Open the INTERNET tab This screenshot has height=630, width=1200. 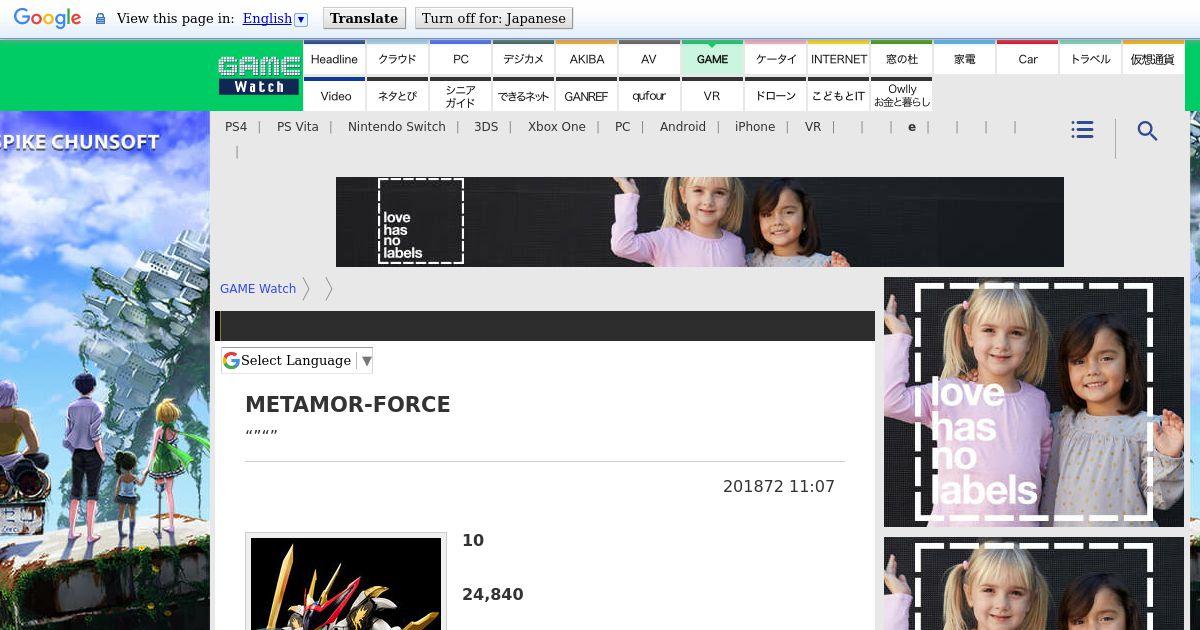click(838, 58)
